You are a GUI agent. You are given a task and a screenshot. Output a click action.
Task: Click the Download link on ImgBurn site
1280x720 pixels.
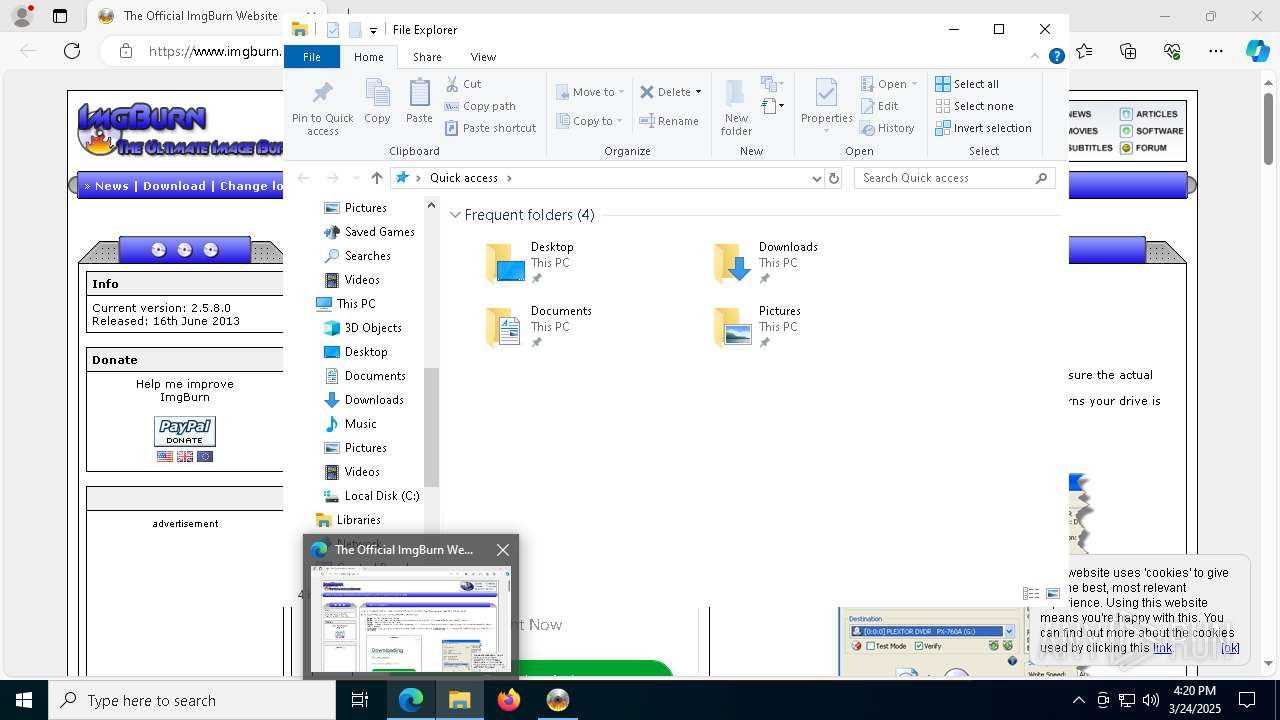(174, 186)
